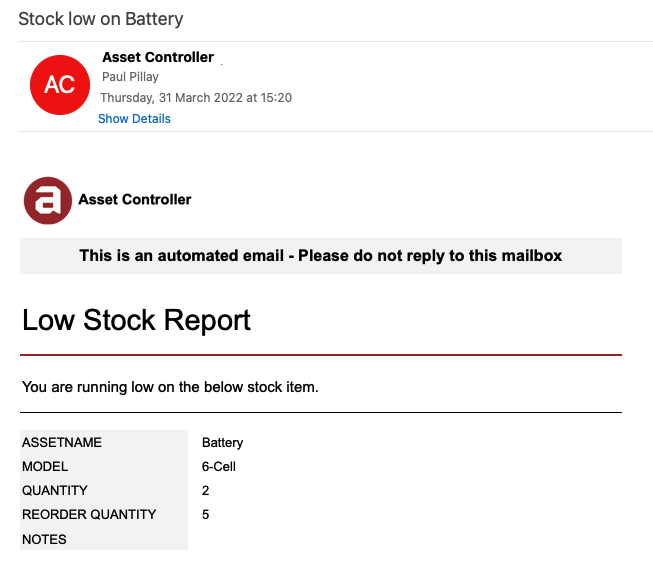The height and width of the screenshot is (571, 653).
Task: Click the quantity value 2
Action: coord(205,491)
